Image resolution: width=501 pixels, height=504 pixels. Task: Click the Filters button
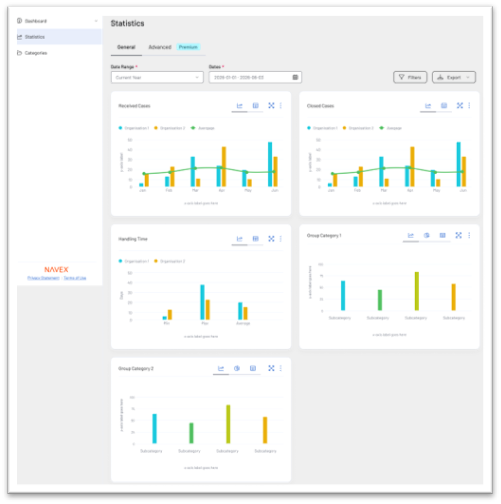(410, 77)
